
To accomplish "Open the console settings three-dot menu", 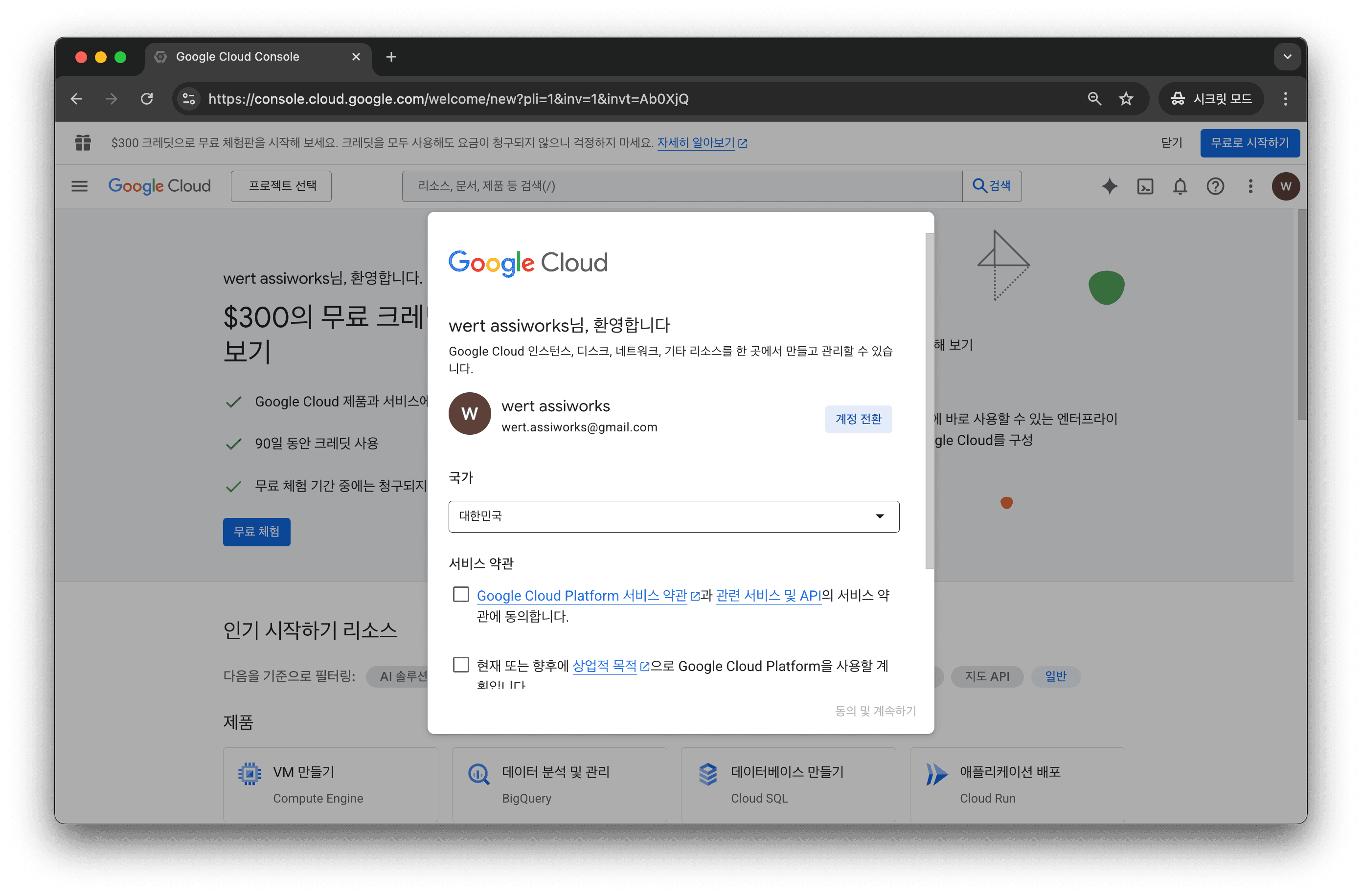I will pos(1250,186).
